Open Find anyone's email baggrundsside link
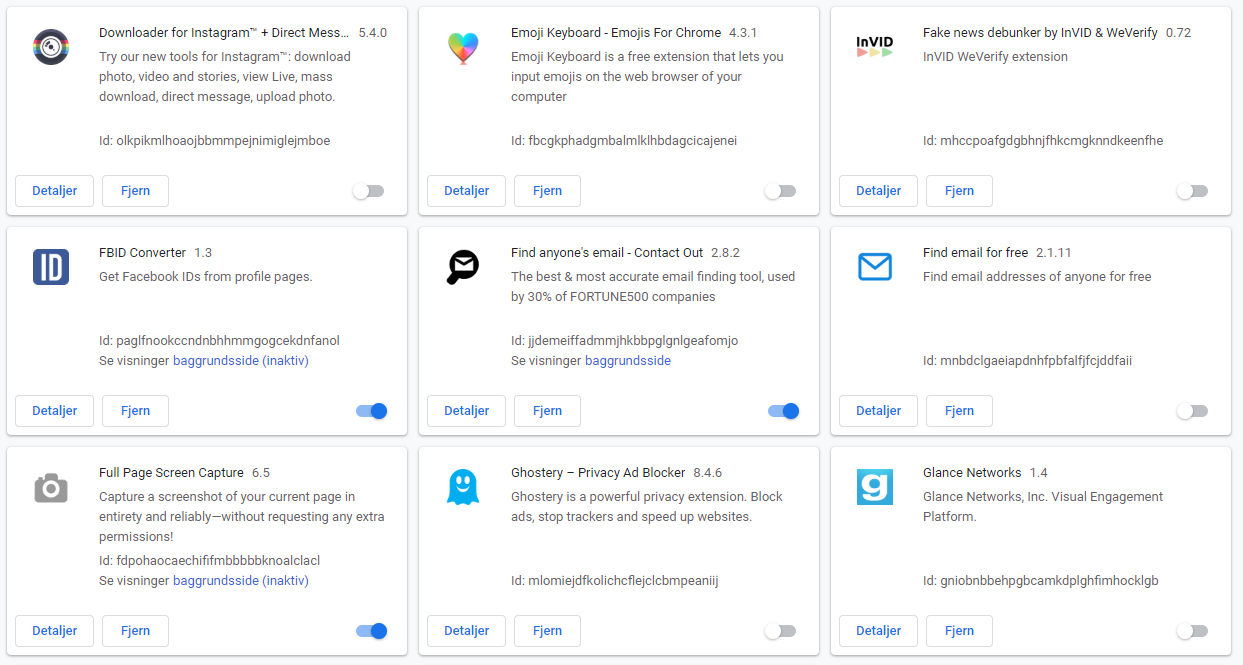This screenshot has width=1243, height=665. [x=628, y=361]
